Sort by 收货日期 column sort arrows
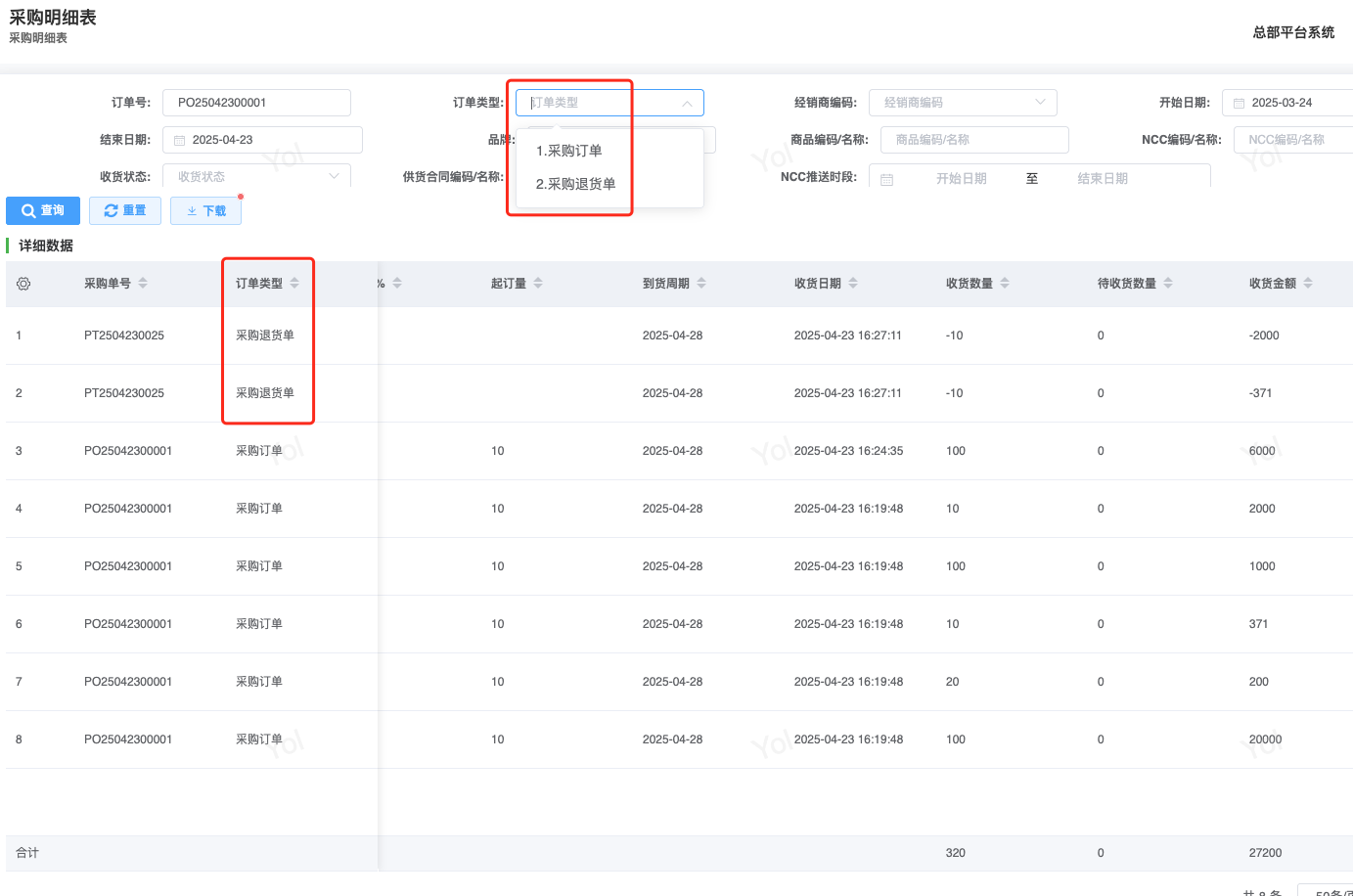 coord(853,284)
